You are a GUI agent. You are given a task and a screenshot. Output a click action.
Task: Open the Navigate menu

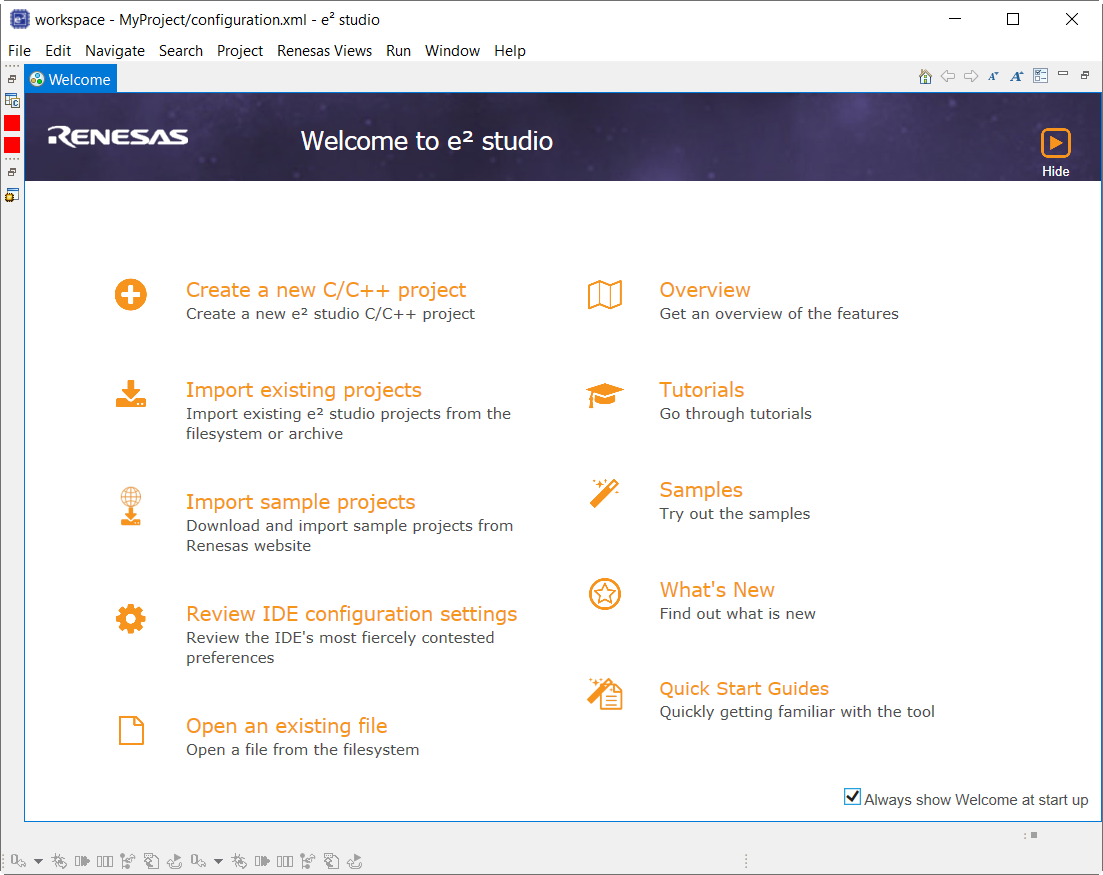point(115,51)
